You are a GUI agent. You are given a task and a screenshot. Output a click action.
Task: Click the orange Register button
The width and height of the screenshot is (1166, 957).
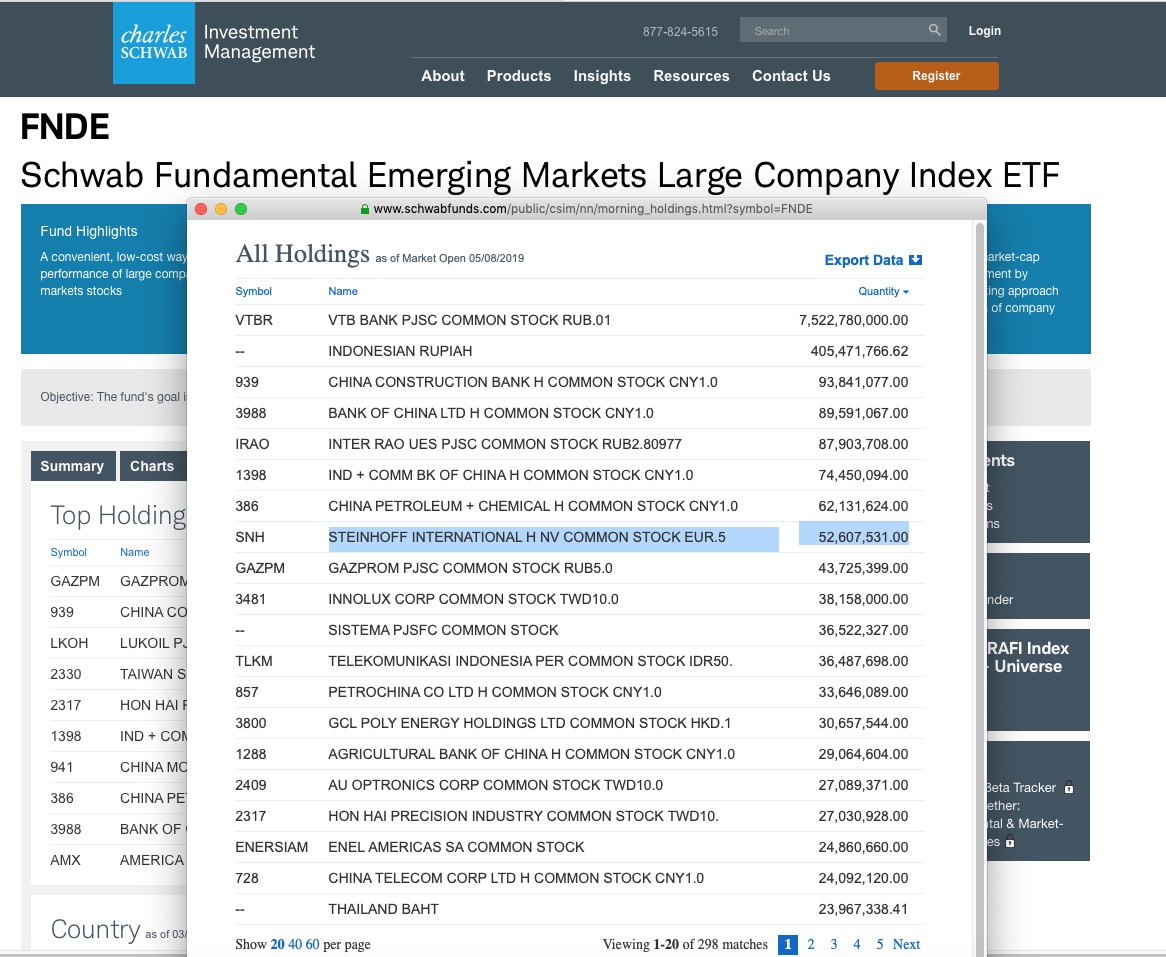tap(936, 76)
